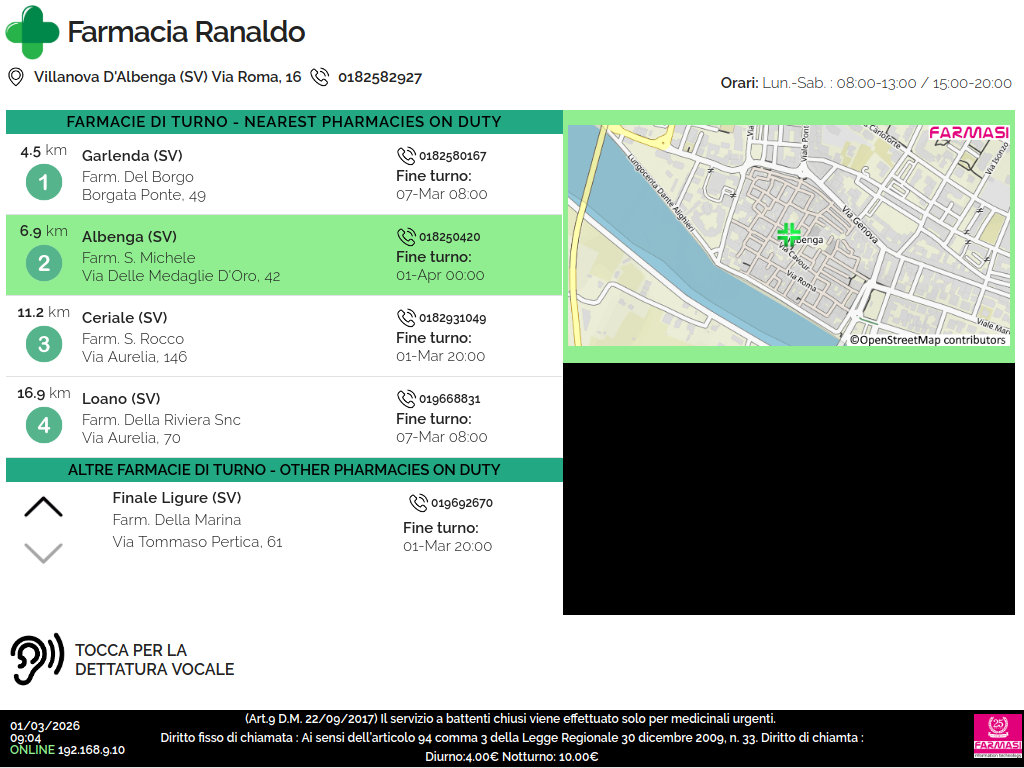The width and height of the screenshot is (1024, 768).
Task: Select pharmacy number 1 circle badge
Action: 43,183
